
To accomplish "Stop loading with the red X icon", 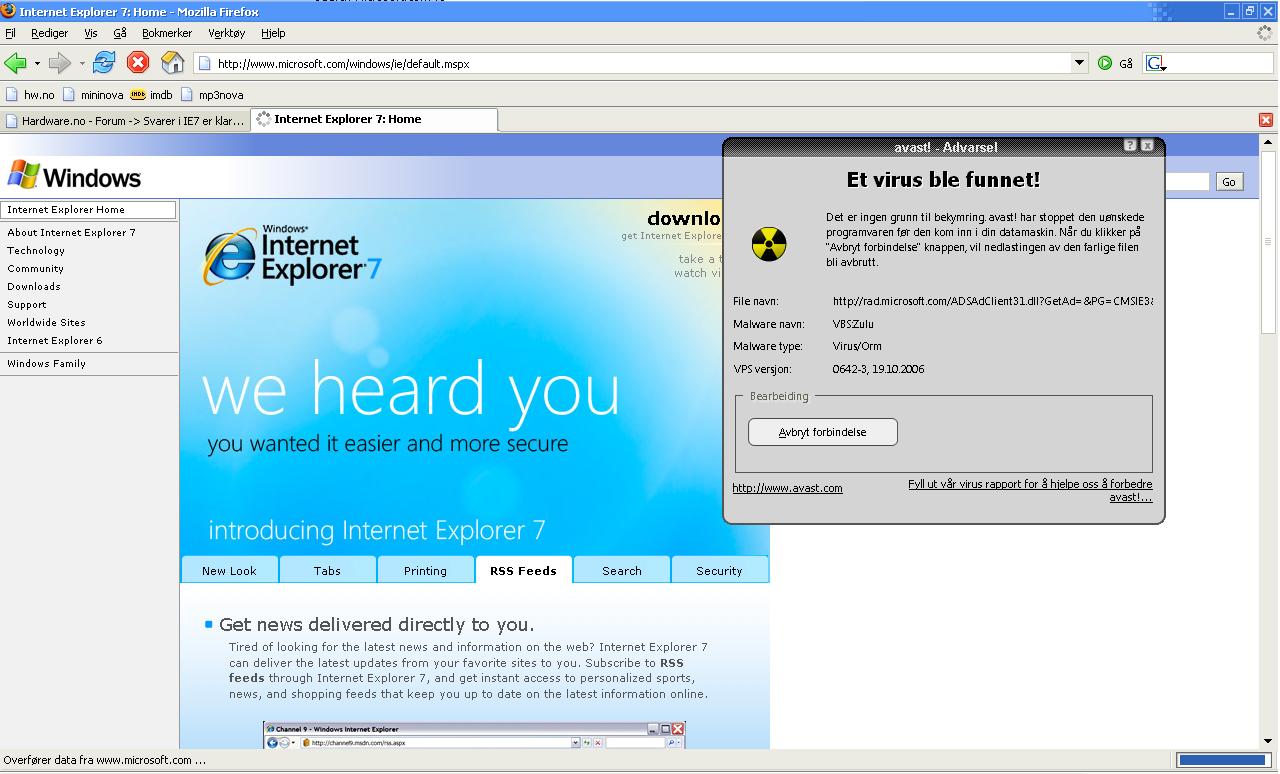I will tap(138, 63).
